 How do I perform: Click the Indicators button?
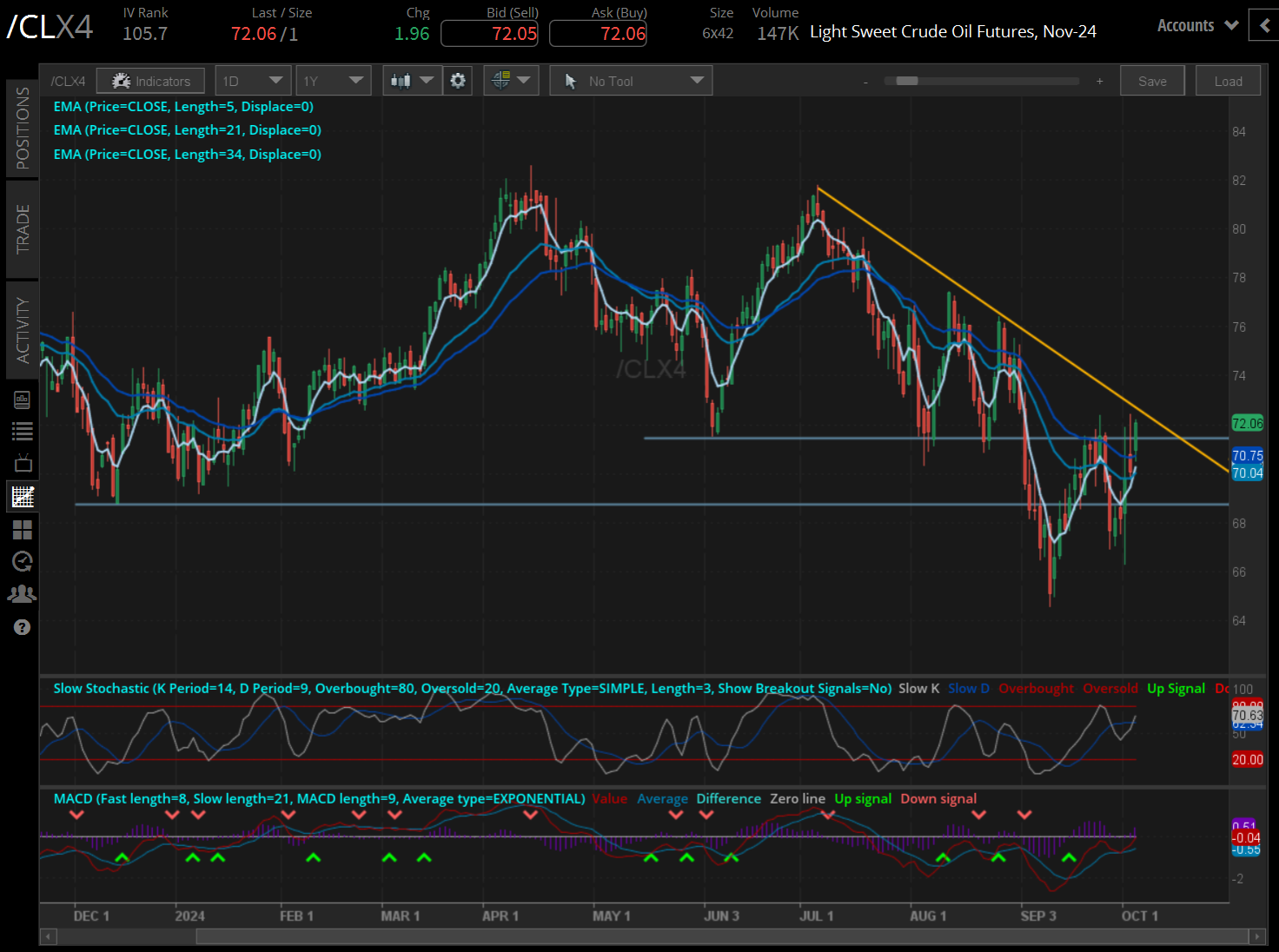(x=150, y=81)
